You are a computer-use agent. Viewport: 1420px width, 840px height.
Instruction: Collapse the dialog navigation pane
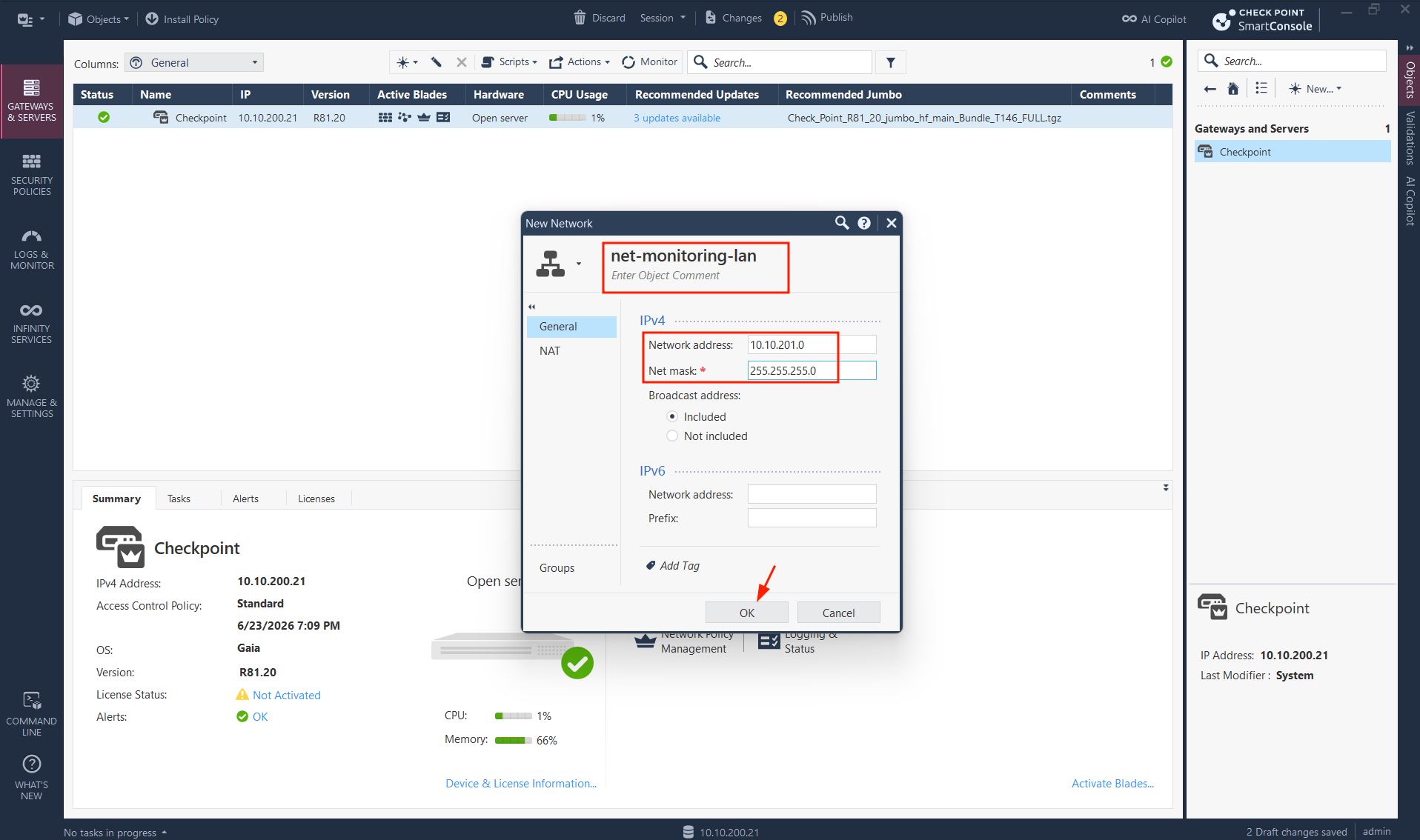(531, 307)
